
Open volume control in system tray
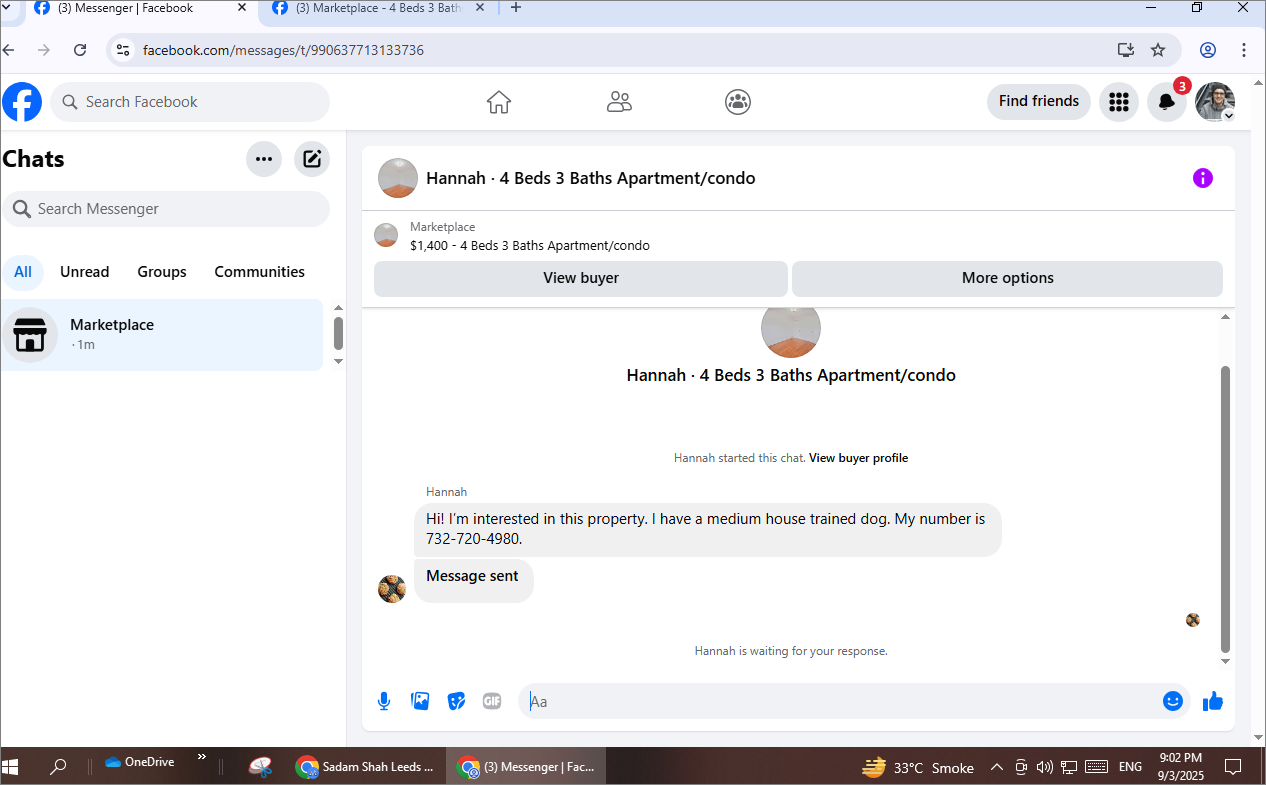coord(1045,767)
